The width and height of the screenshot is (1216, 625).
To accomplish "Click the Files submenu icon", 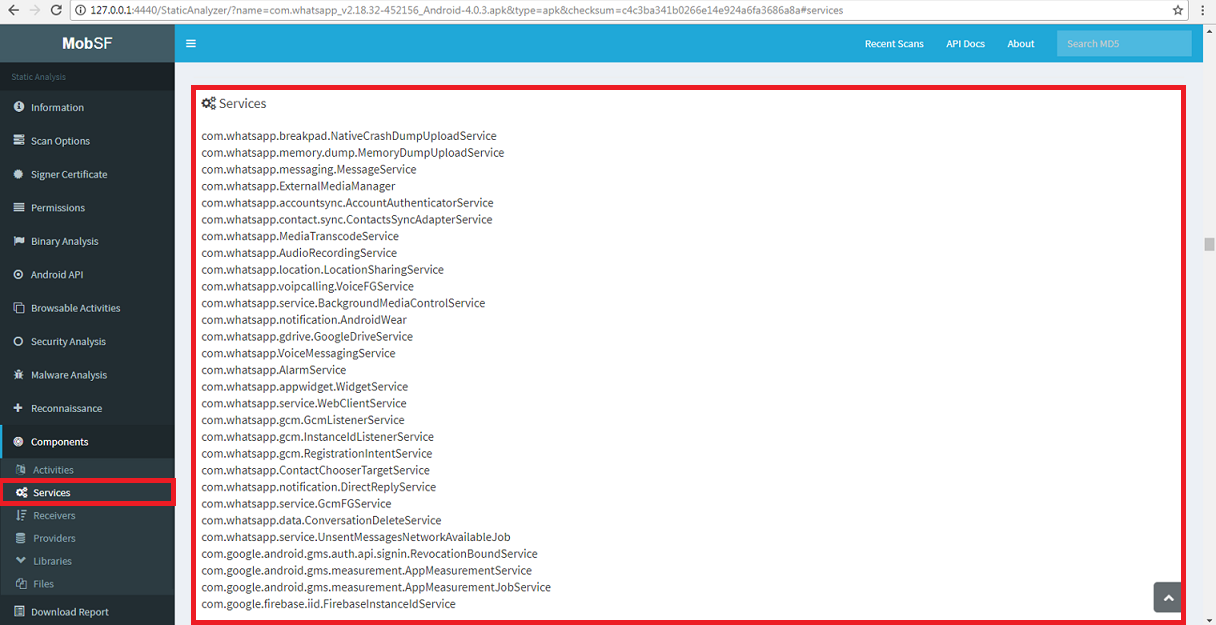I will 22,584.
